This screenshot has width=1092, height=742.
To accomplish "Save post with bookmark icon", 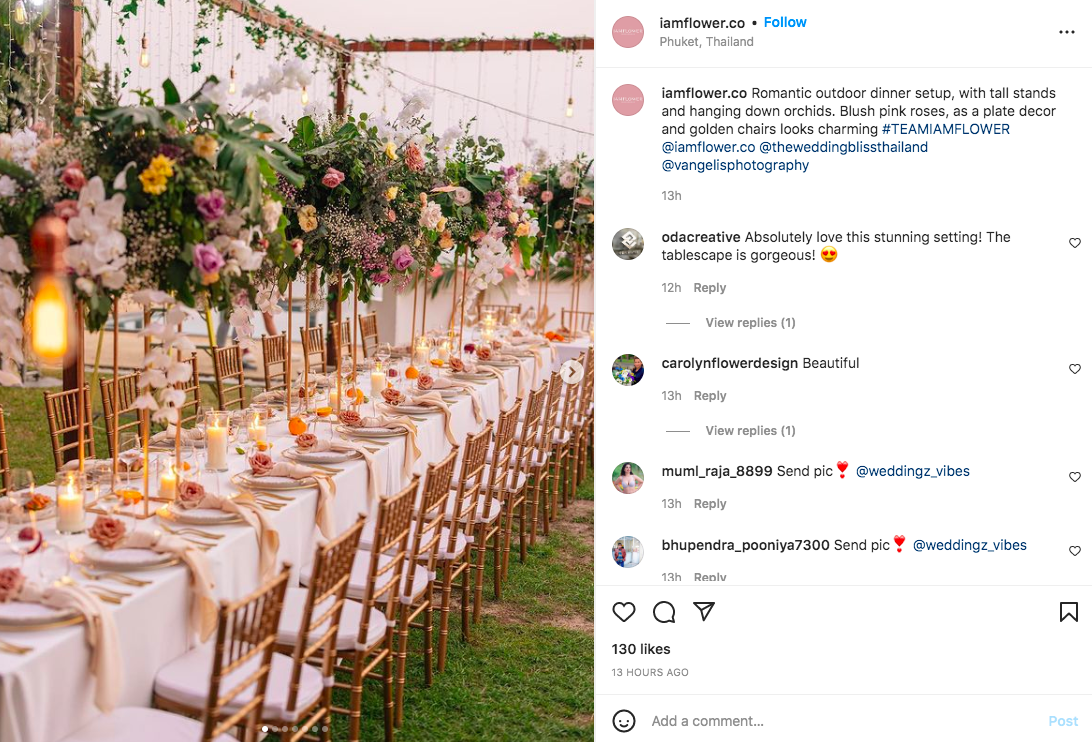I will pyautogui.click(x=1068, y=612).
